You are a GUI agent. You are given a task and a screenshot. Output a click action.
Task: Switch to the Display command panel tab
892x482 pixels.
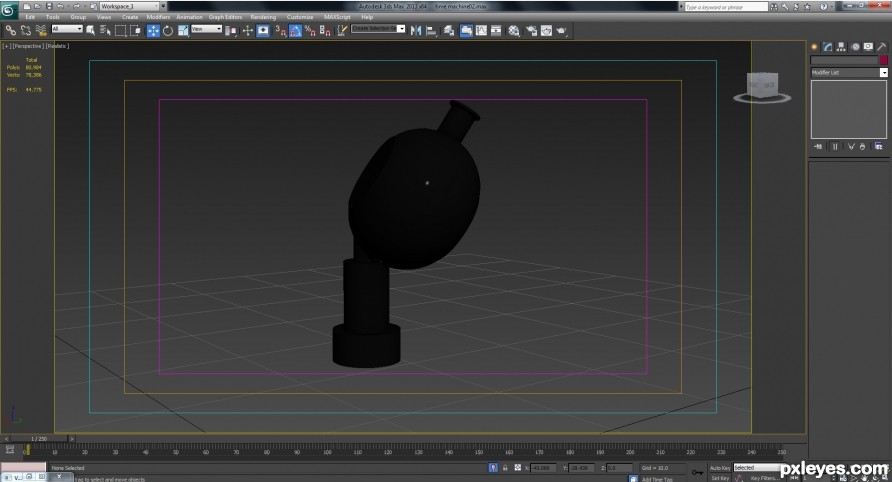pos(868,47)
